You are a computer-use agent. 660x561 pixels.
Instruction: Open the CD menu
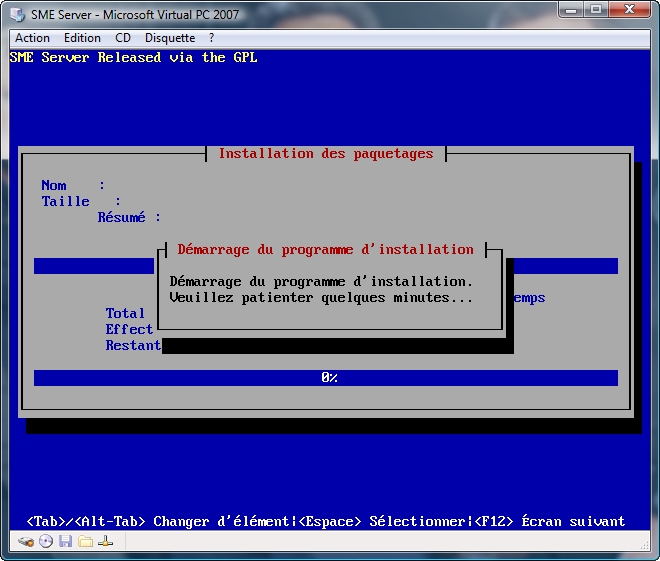(123, 38)
